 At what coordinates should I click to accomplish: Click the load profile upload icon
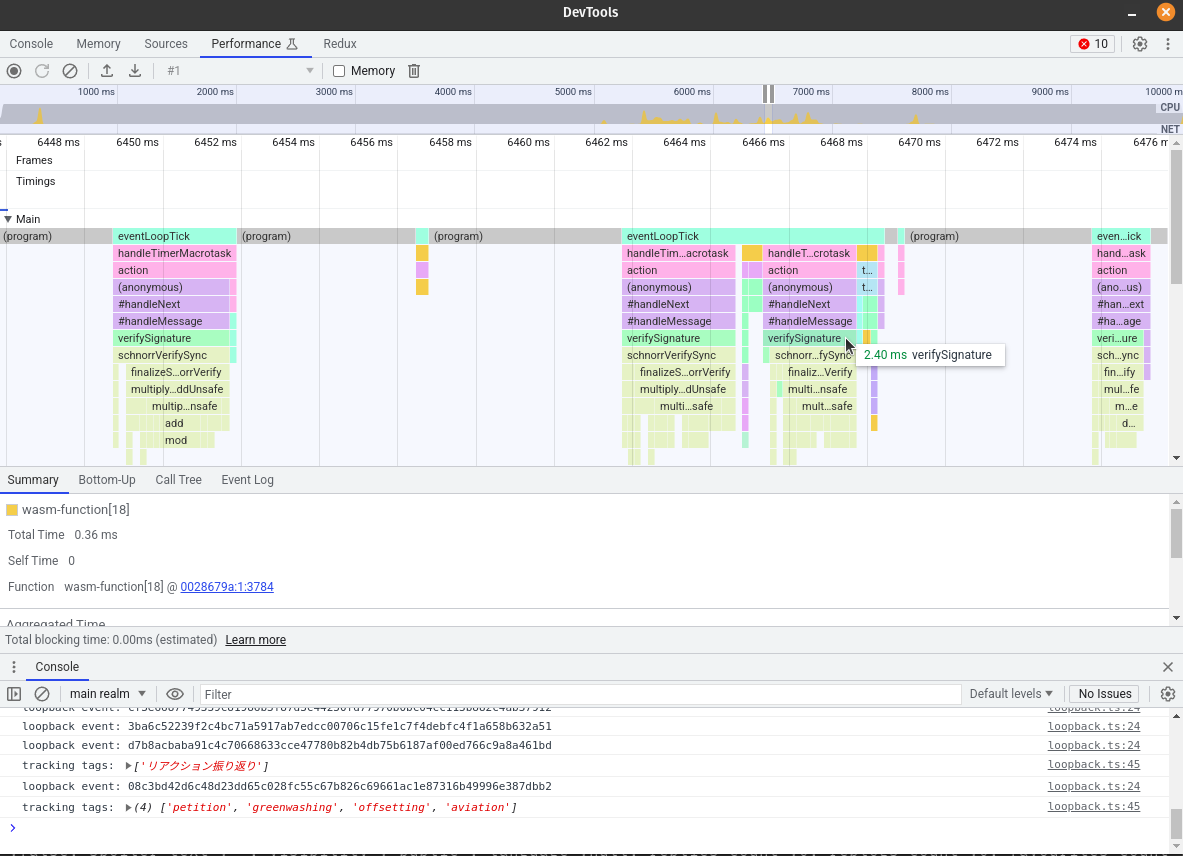tap(107, 71)
